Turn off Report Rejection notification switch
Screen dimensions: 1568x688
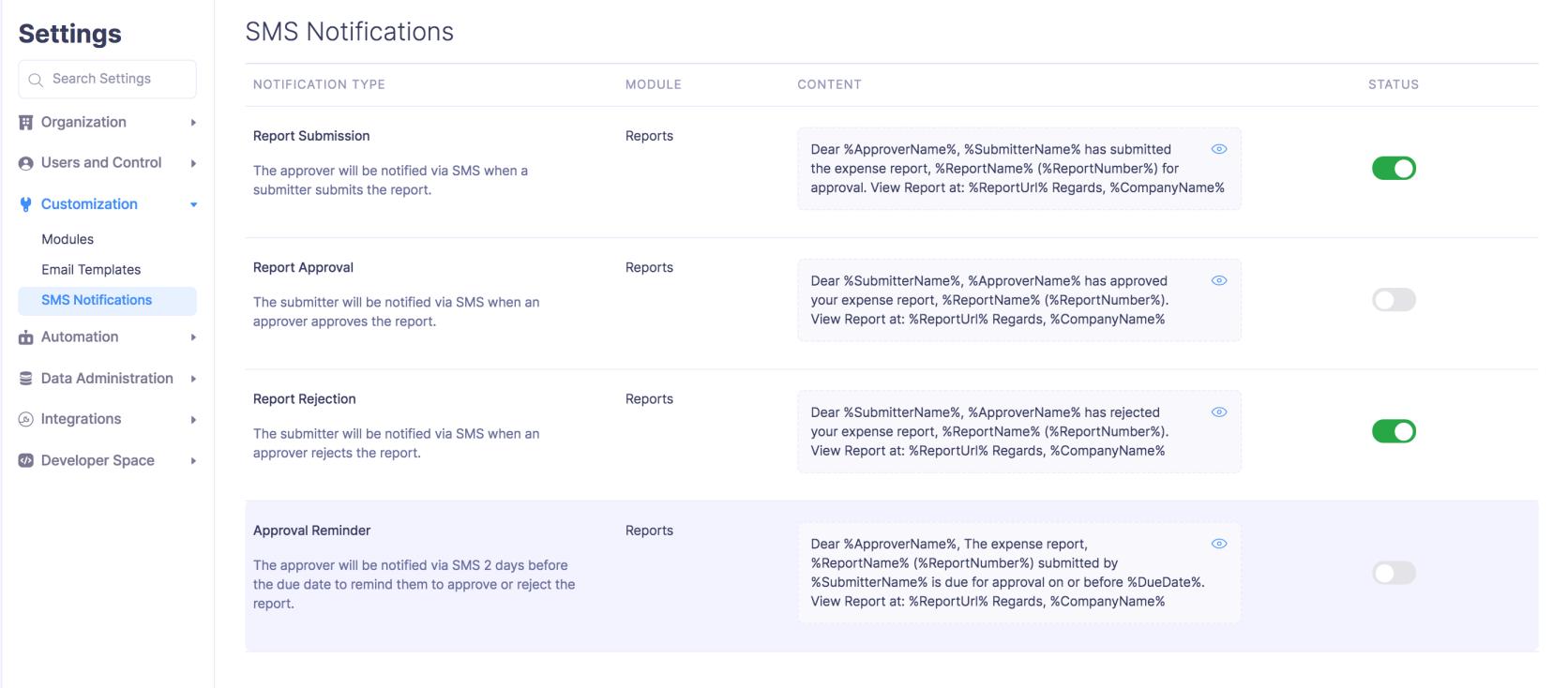1394,431
